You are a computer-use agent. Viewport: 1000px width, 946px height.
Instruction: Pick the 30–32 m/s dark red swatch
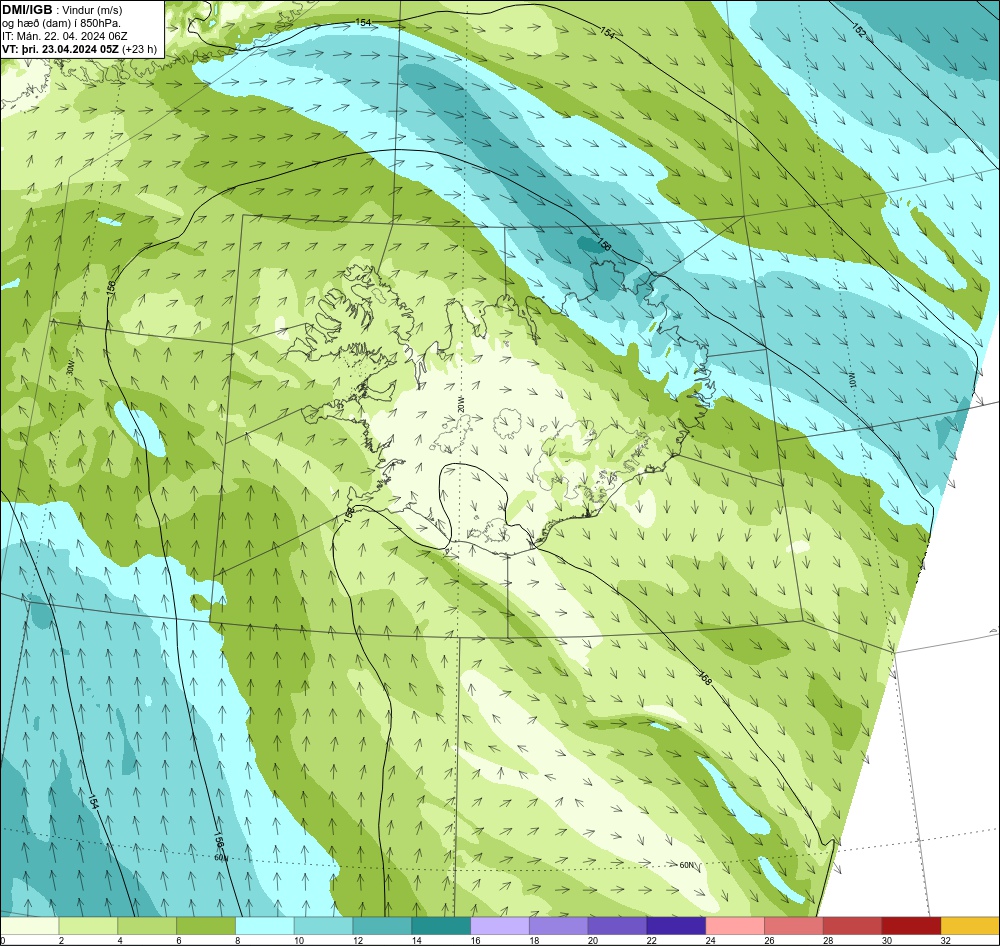pyautogui.click(x=911, y=926)
